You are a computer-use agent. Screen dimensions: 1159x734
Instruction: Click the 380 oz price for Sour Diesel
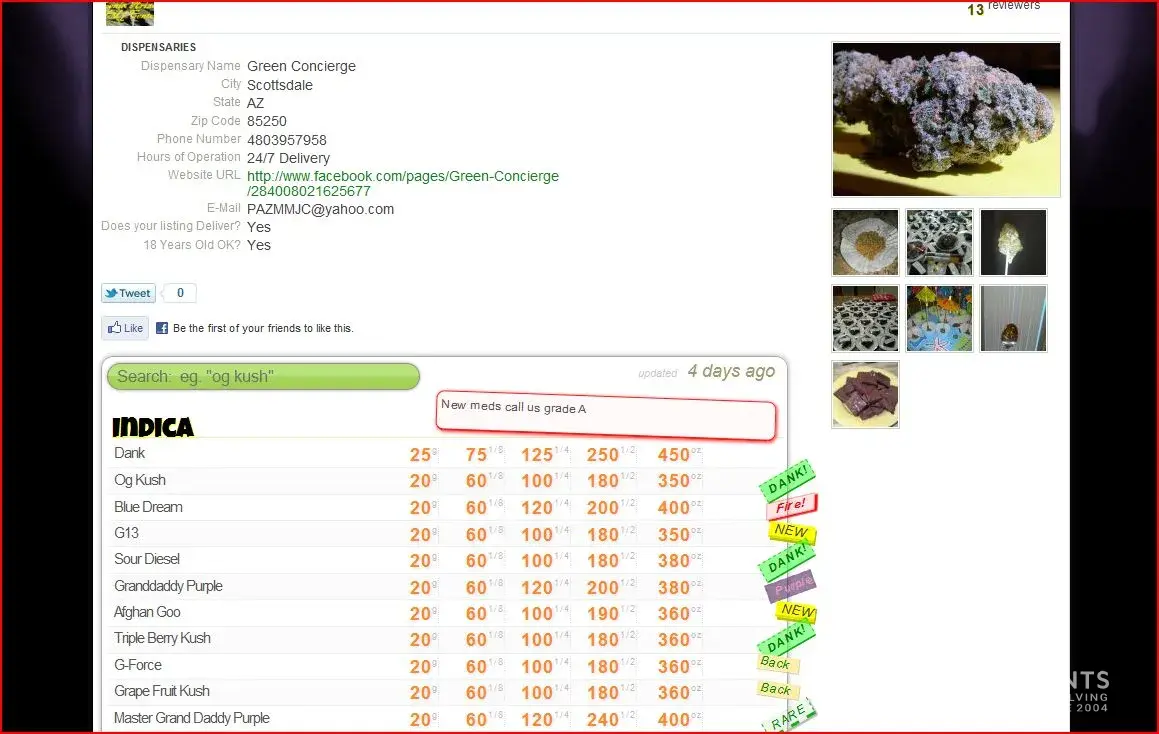[x=679, y=561]
